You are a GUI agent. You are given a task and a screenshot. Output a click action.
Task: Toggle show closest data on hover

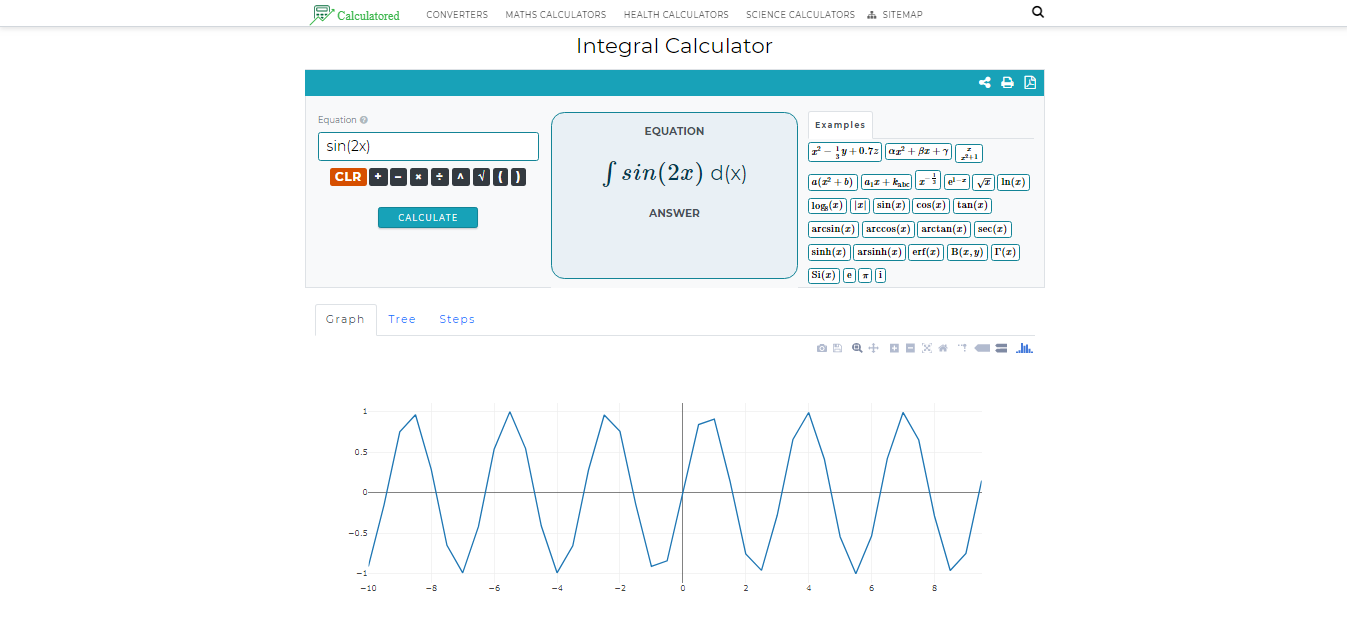(982, 348)
